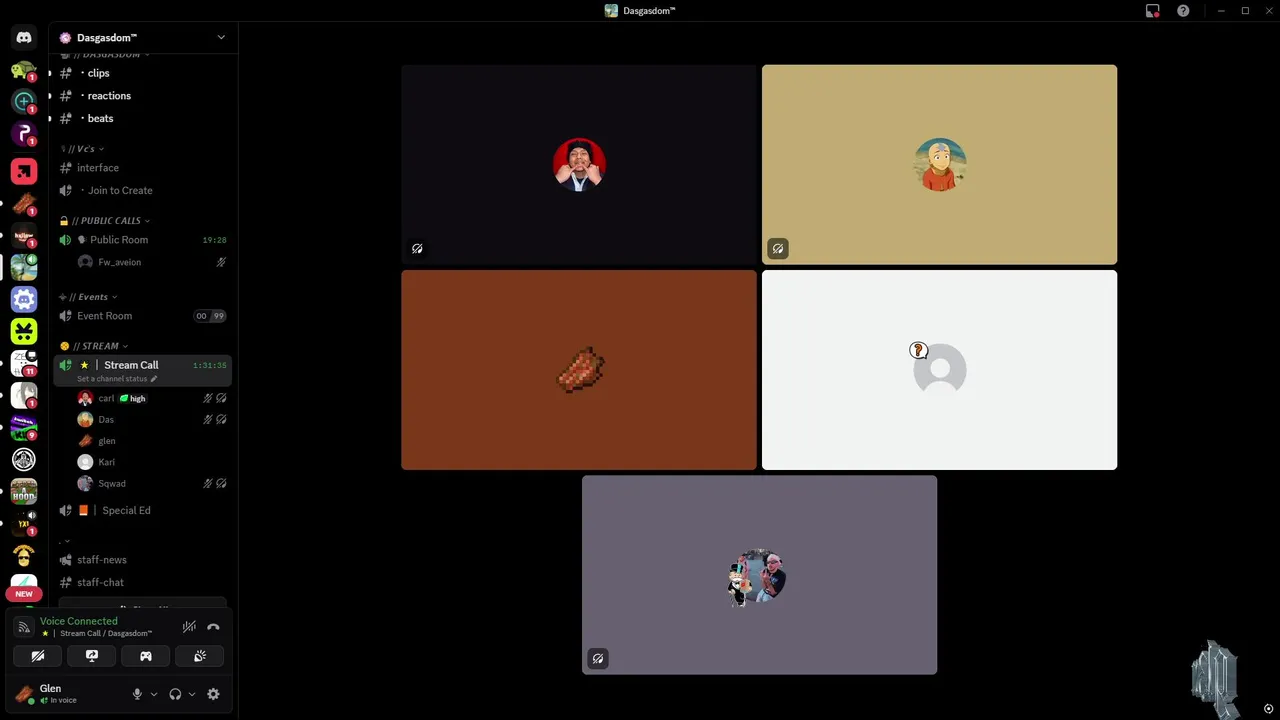The height and width of the screenshot is (720, 1280).
Task: Open the Help question mark icon
Action: tap(1183, 11)
